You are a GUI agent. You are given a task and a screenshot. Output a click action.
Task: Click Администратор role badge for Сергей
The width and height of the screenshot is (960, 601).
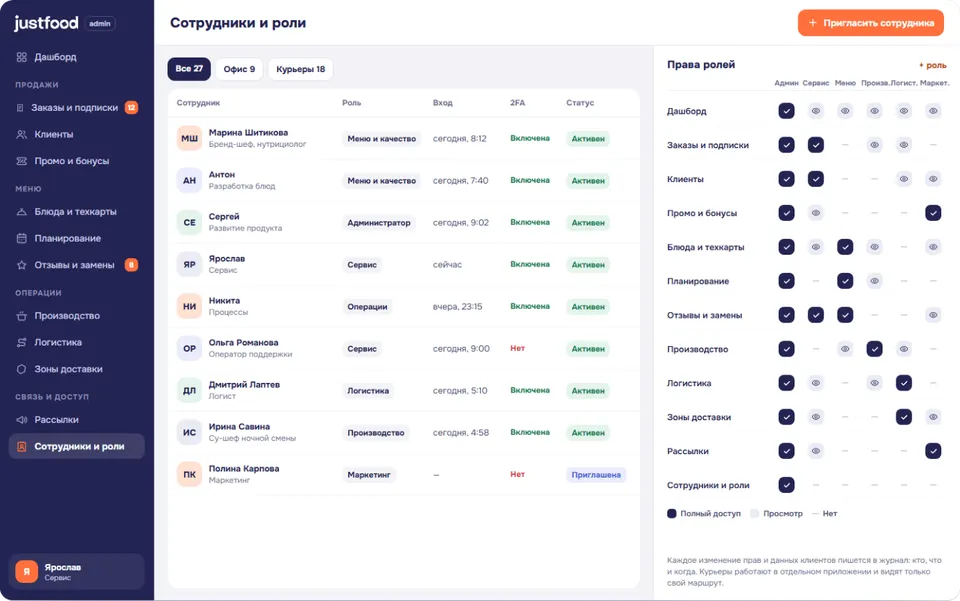coord(379,223)
